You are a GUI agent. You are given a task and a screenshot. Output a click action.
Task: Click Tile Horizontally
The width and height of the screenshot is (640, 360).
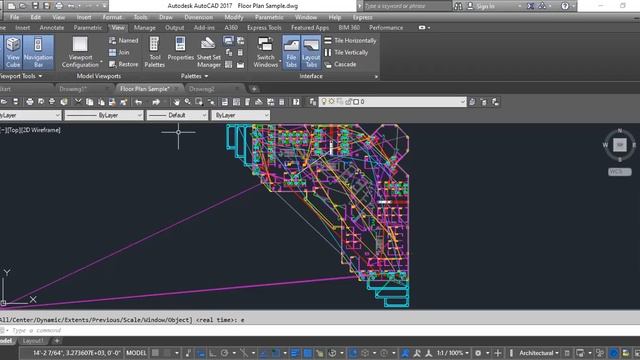point(350,40)
